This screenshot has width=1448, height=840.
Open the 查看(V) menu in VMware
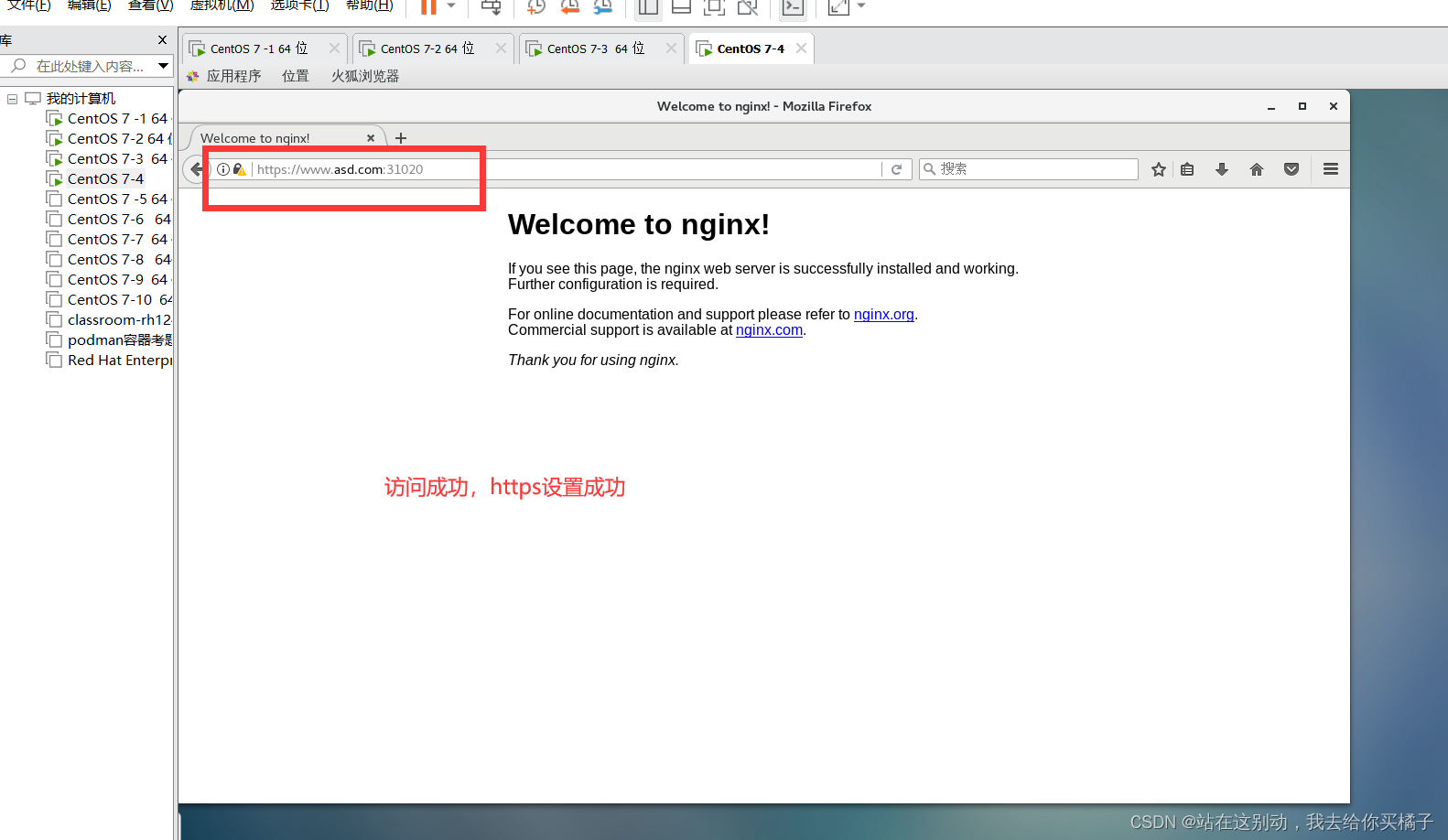click(151, 5)
